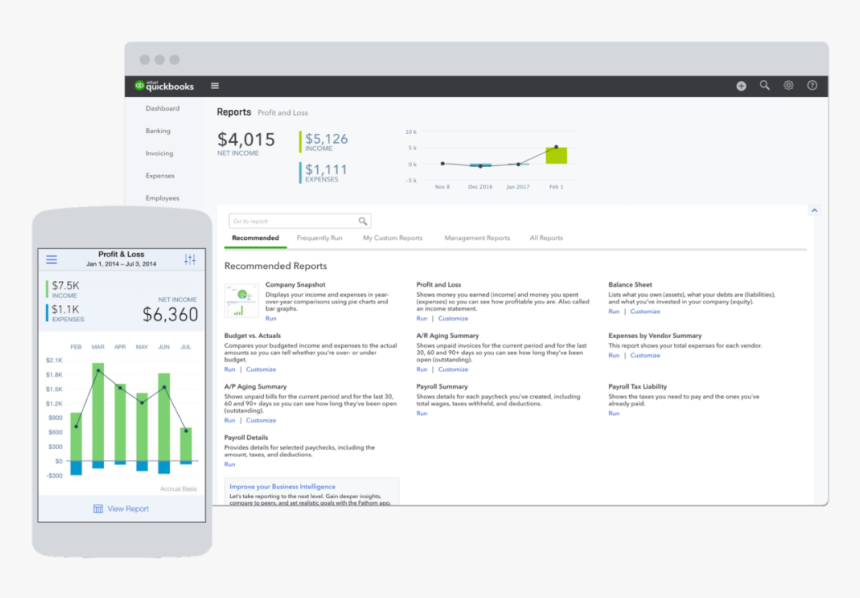Select the Management Reports tab
The width and height of the screenshot is (860, 598).
coord(477,238)
